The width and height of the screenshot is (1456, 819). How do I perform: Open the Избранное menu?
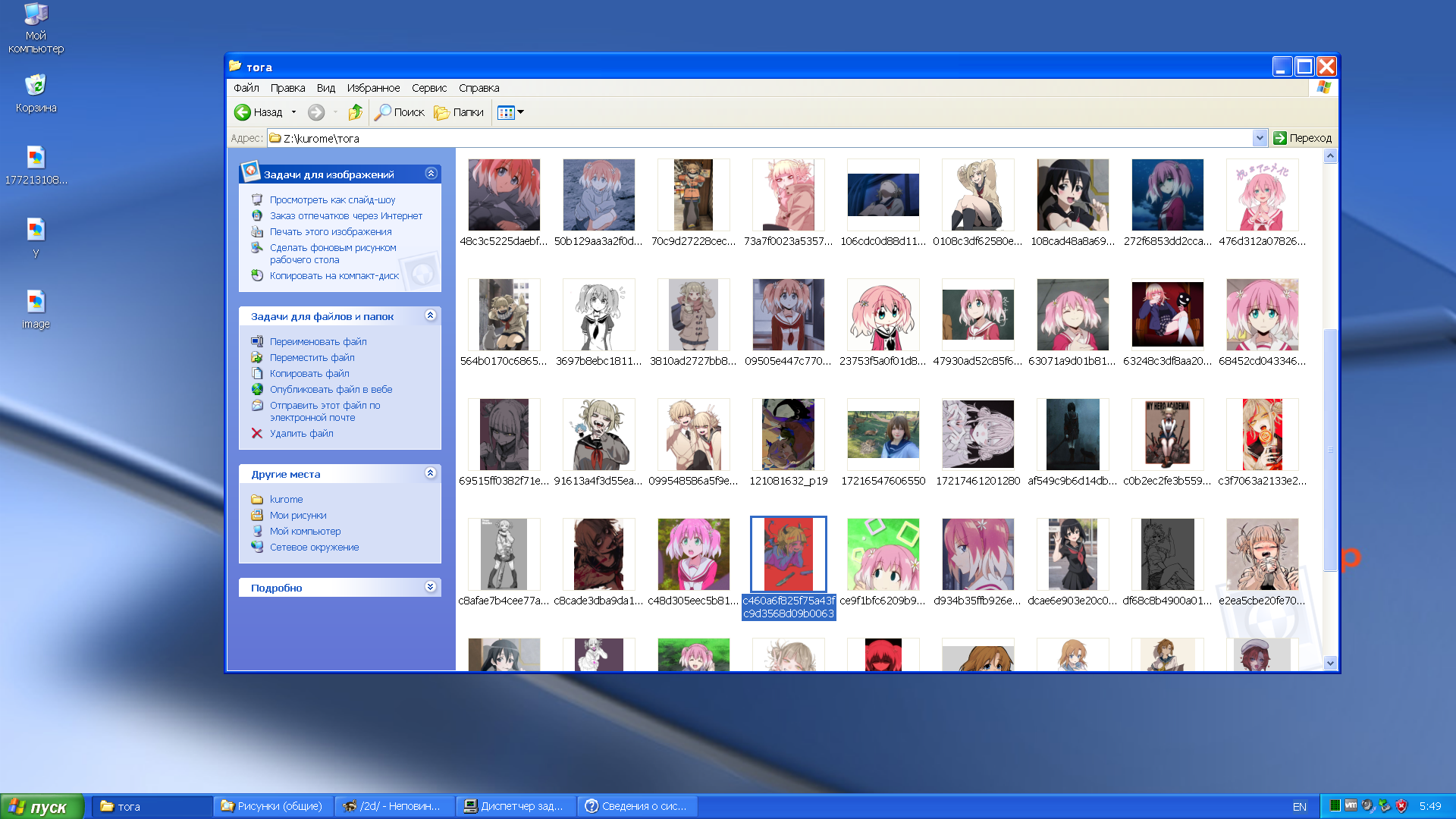tap(373, 88)
